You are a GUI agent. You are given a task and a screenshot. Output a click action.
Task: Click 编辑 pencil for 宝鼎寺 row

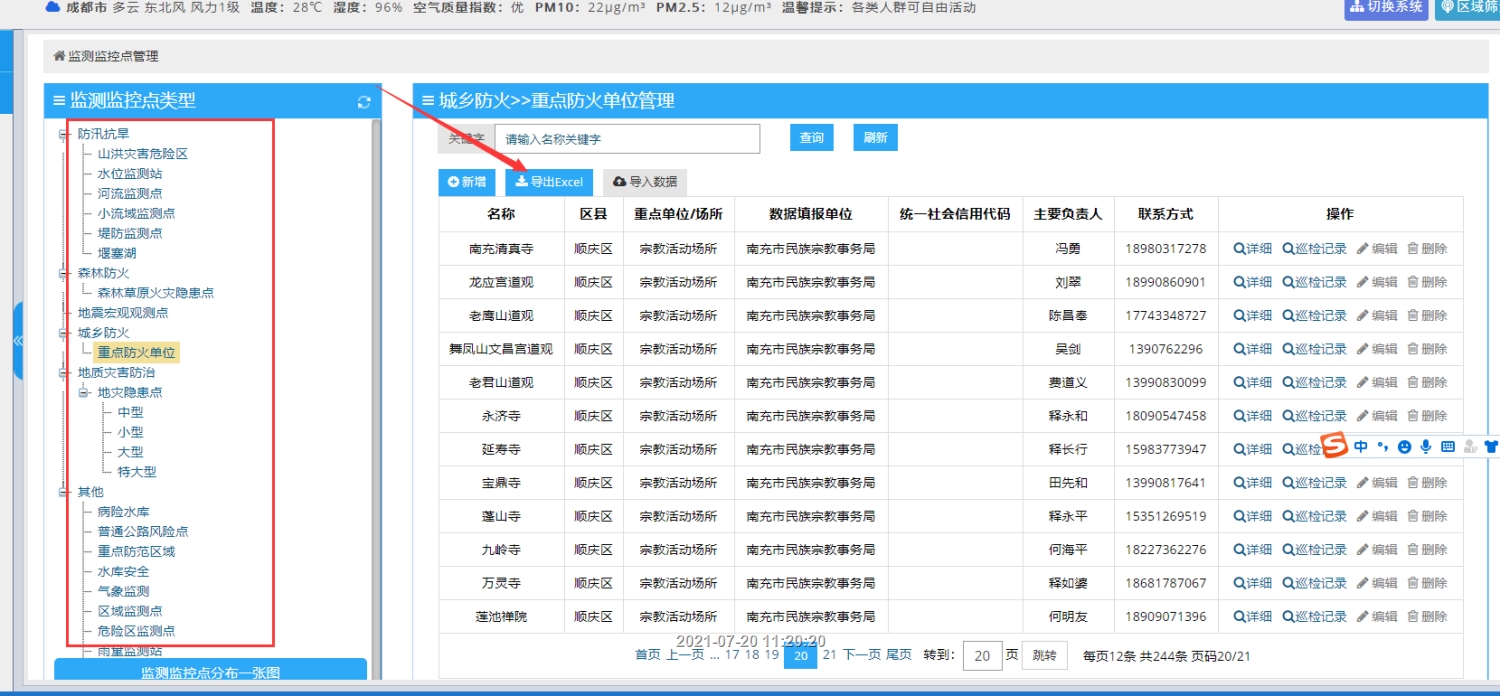click(1377, 483)
